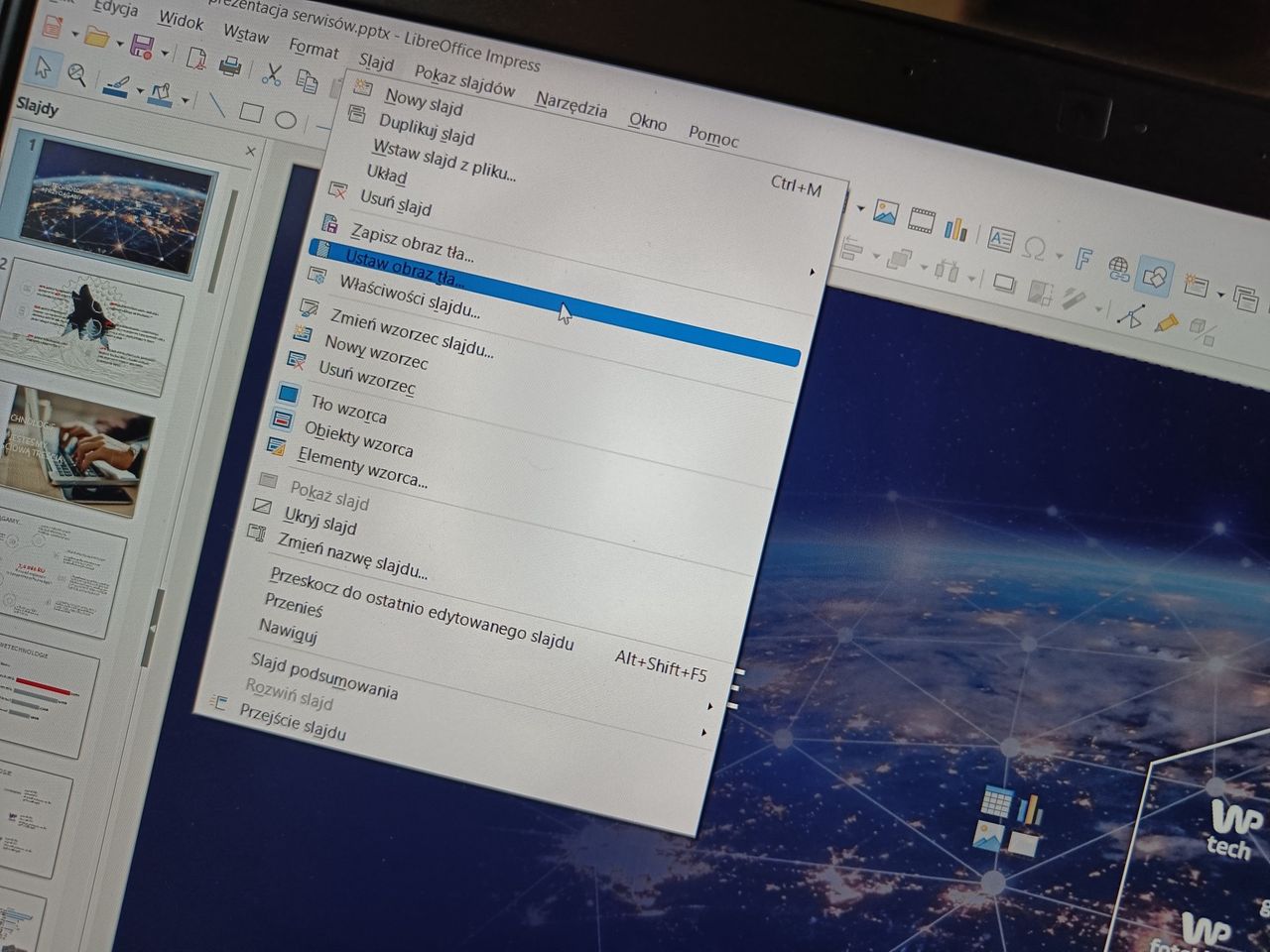Click the Insert Text Box icon

pyautogui.click(x=1000, y=240)
